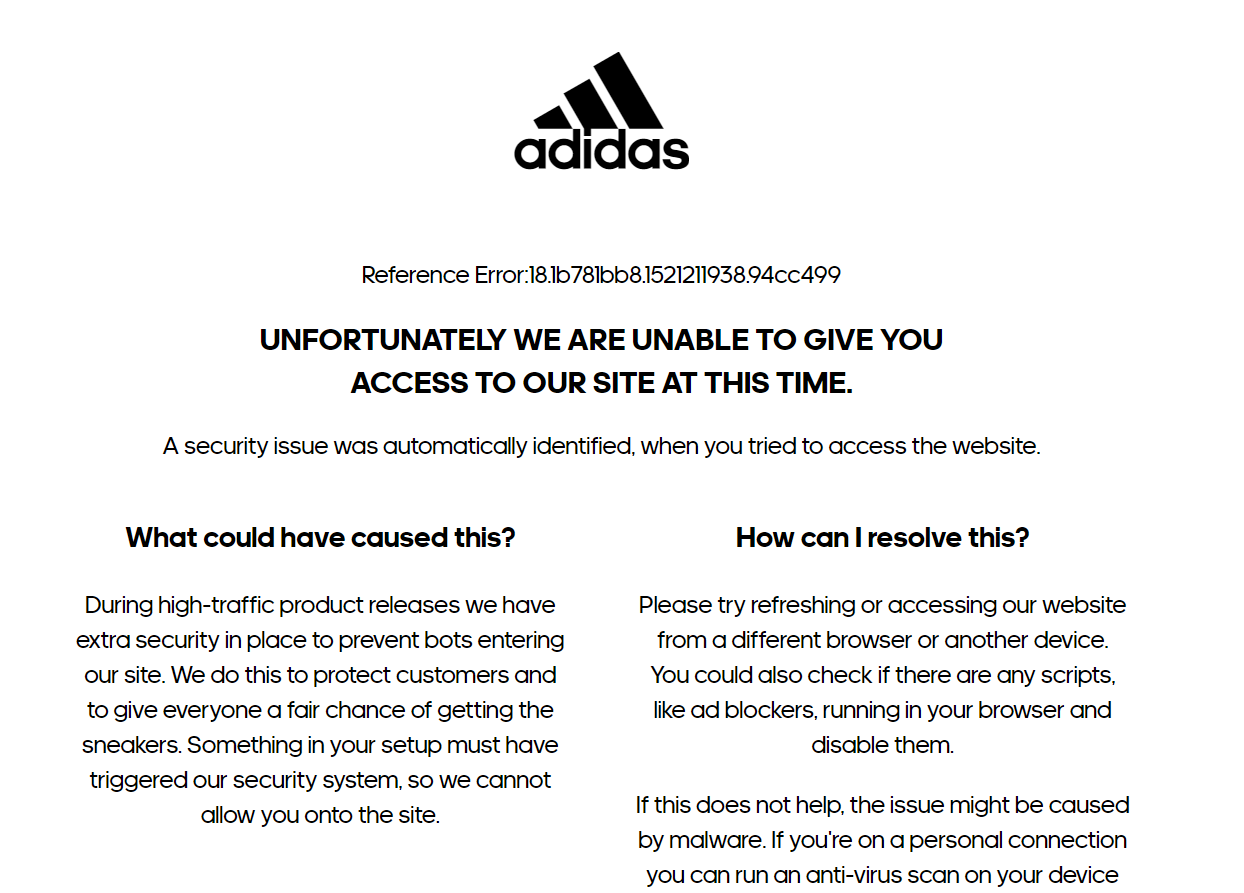Click the "How can I resolve this?" heading
1244x893 pixels.
tap(882, 538)
